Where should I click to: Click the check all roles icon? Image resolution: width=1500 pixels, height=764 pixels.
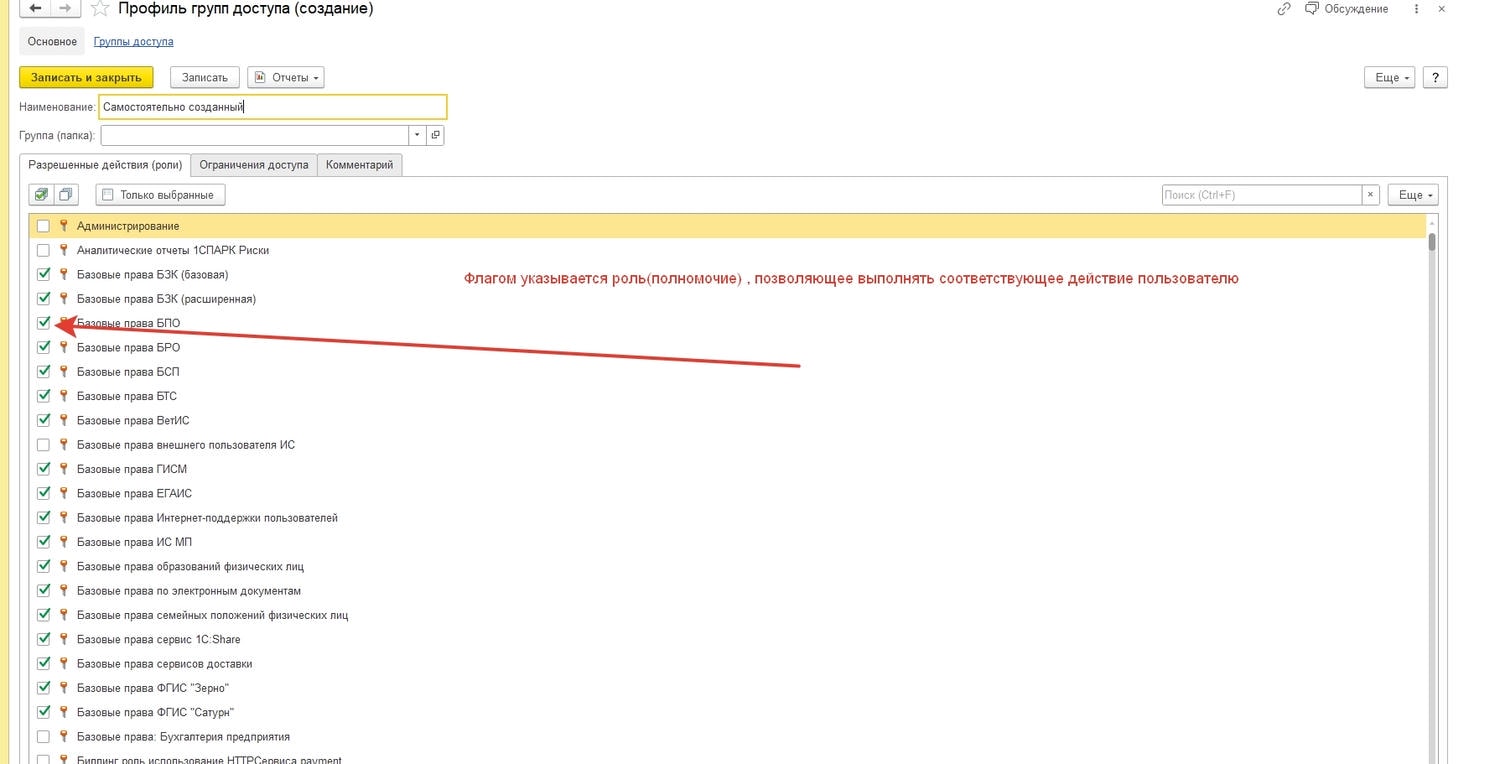tap(41, 195)
